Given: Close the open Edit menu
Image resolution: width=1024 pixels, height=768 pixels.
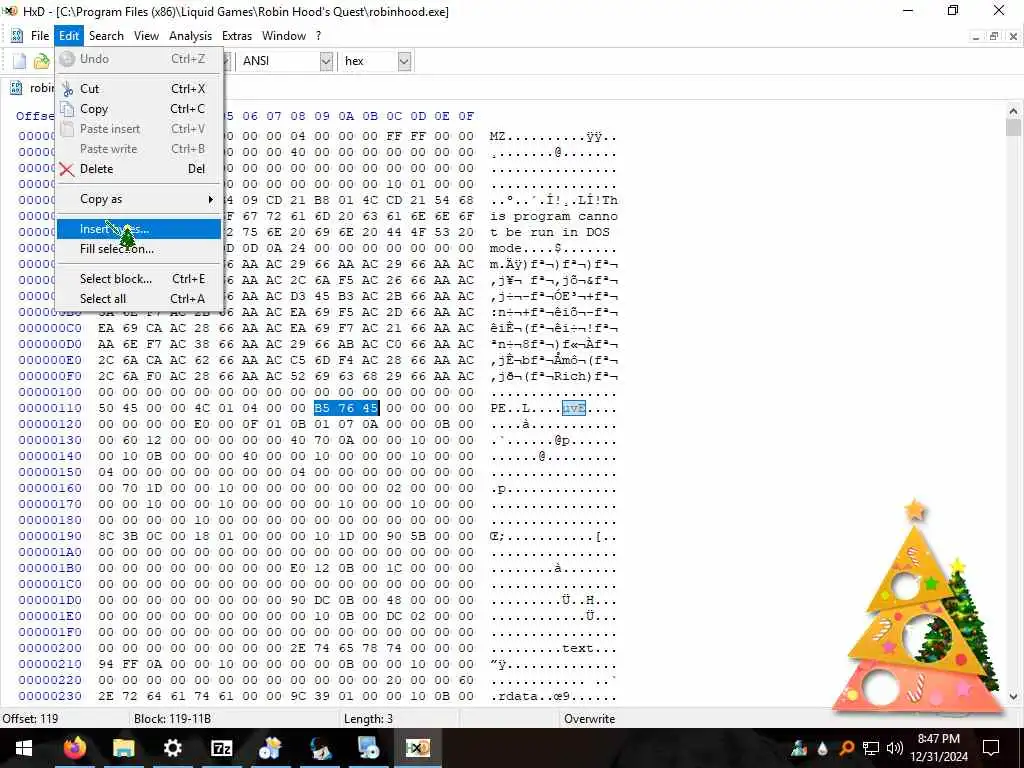Looking at the screenshot, I should click(x=69, y=36).
